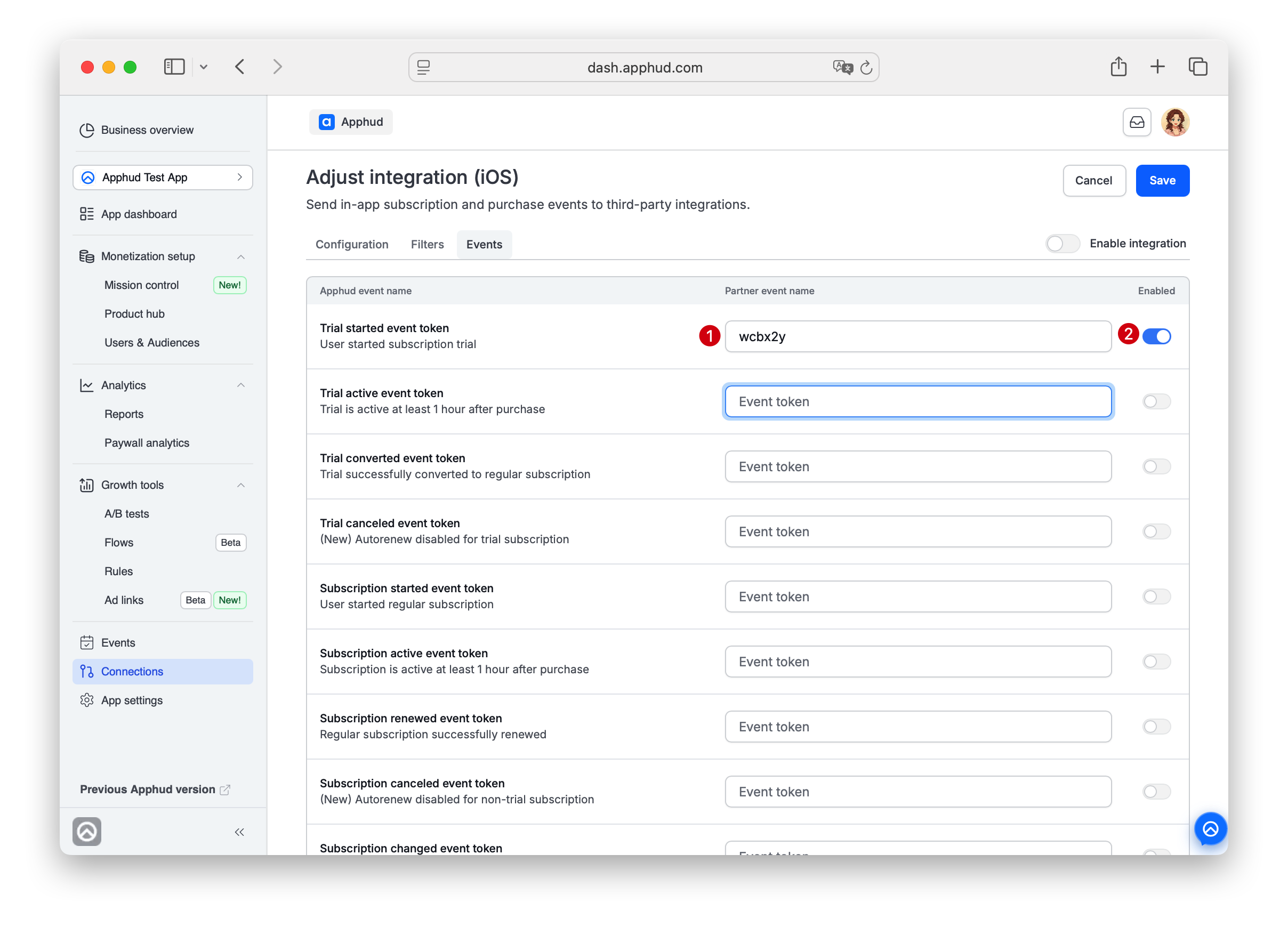Viewport: 1288px width, 935px height.
Task: Collapse sidebar with double chevron icon
Action: pyautogui.click(x=239, y=832)
